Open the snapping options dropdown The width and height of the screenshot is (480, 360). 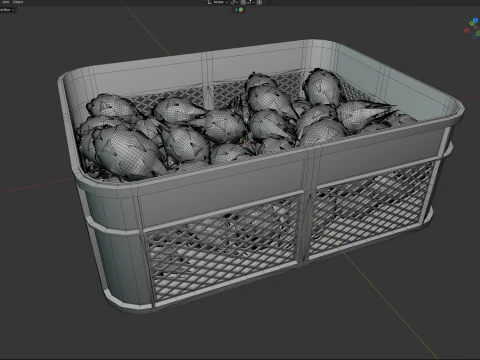point(251,2)
